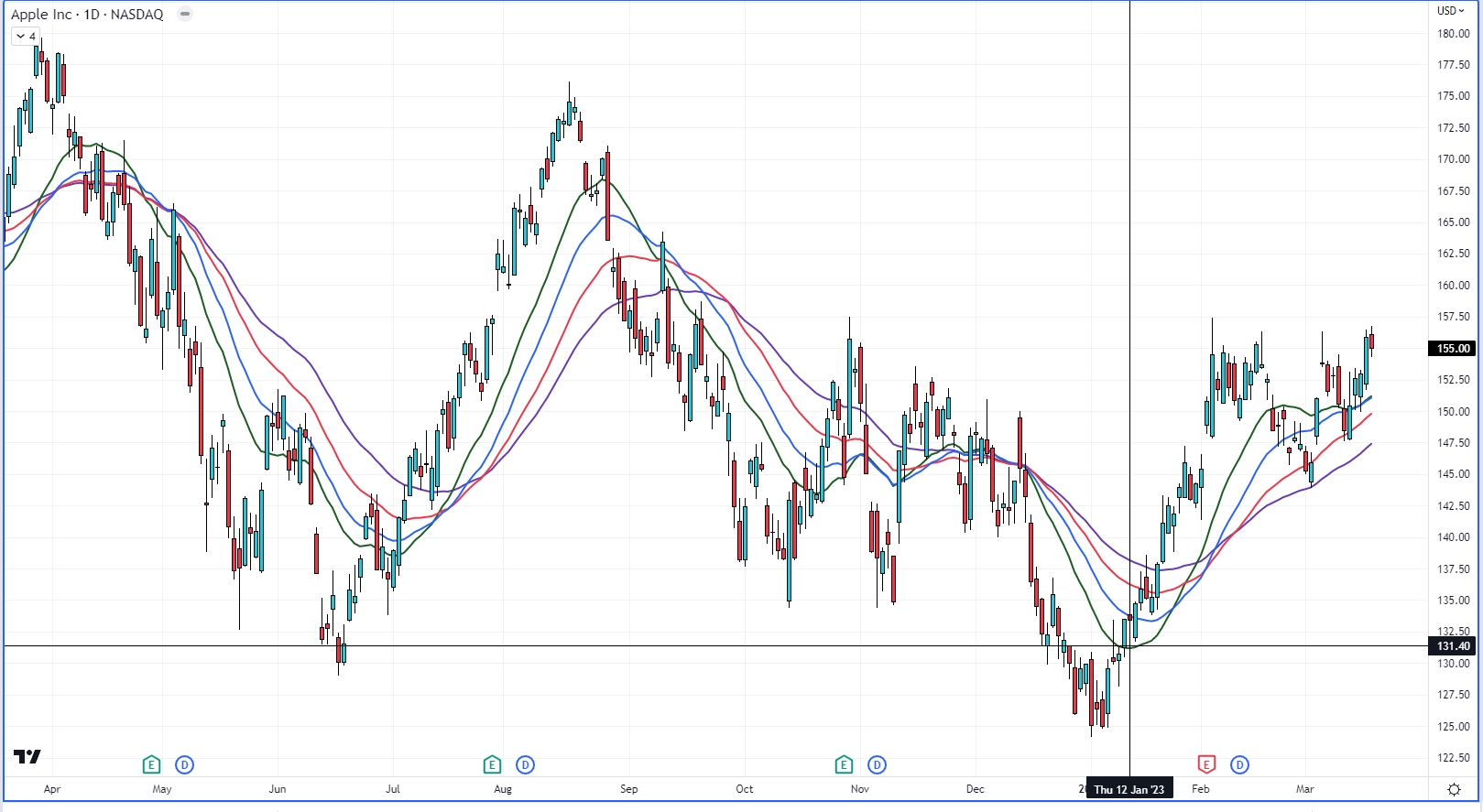Viewport: 1483px width, 812px height.
Task: Click the 175.00 price axis label
Action: (x=1454, y=96)
